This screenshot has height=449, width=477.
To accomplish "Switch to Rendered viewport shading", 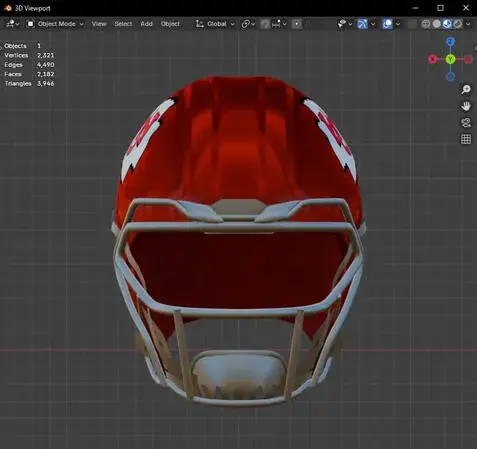I will 458,24.
